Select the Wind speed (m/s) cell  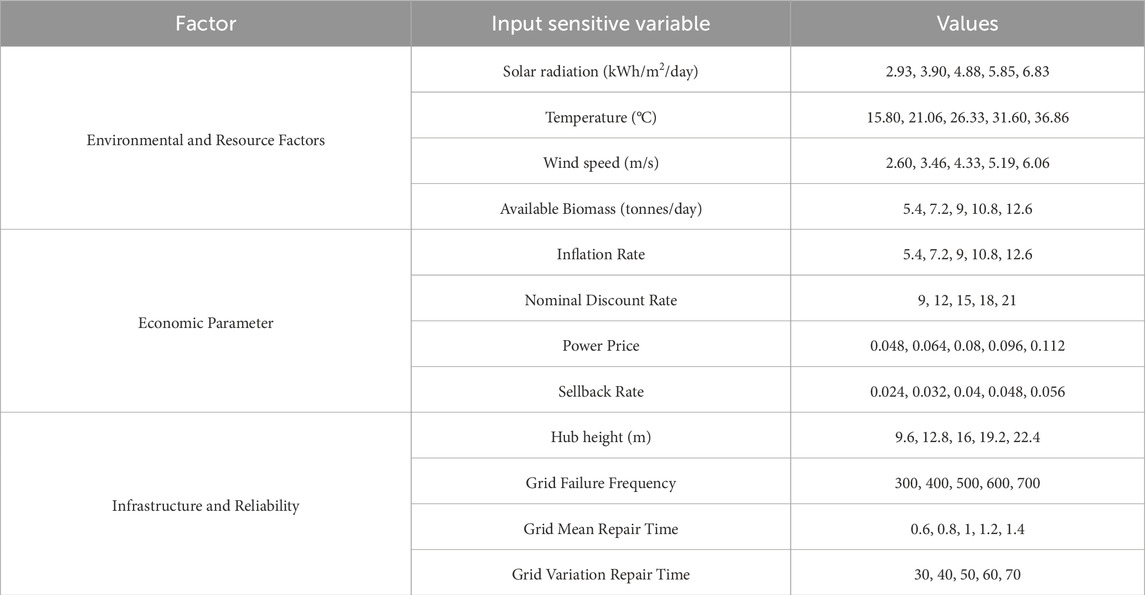tap(600, 163)
